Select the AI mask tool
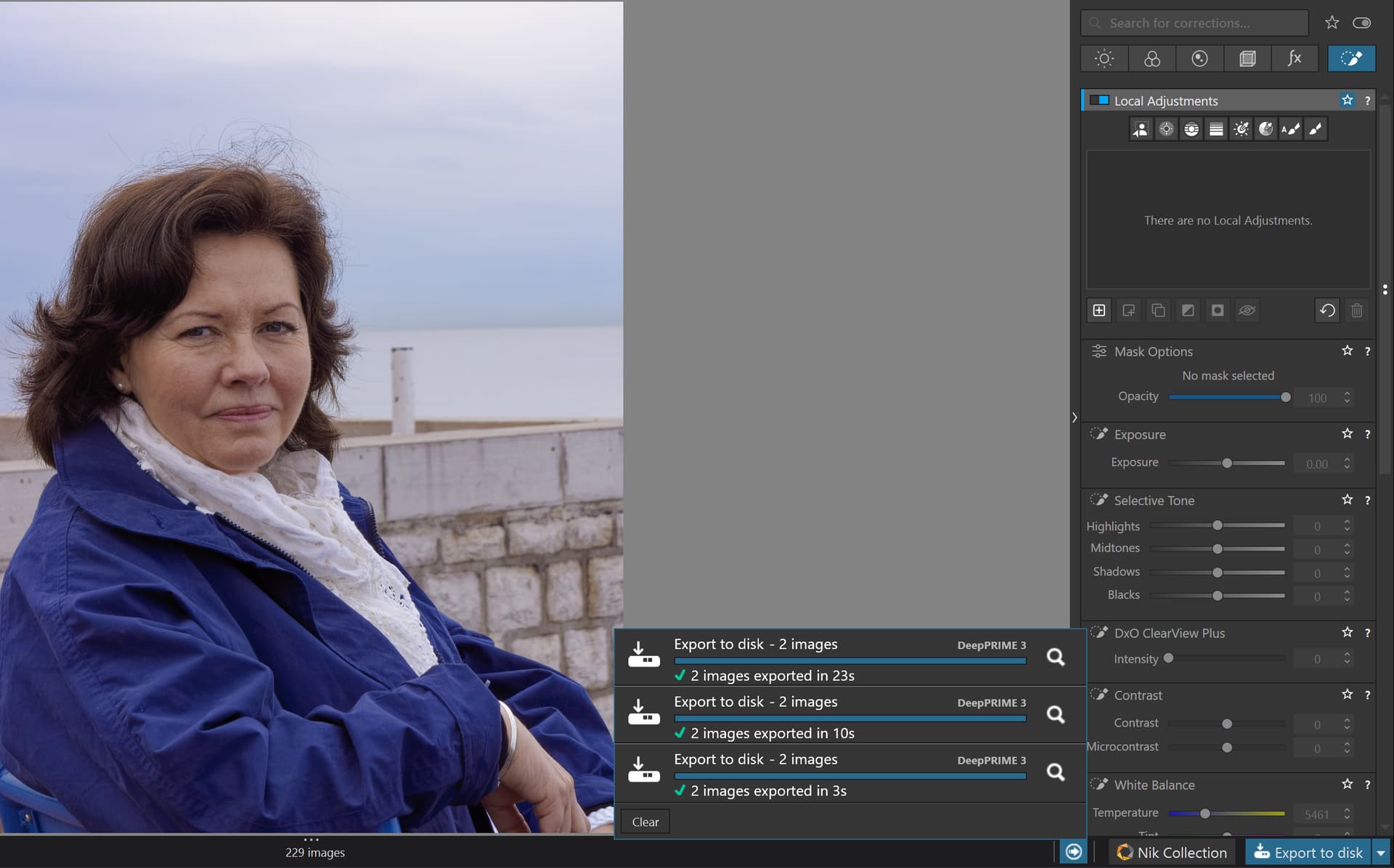This screenshot has width=1394, height=868. point(1141,129)
